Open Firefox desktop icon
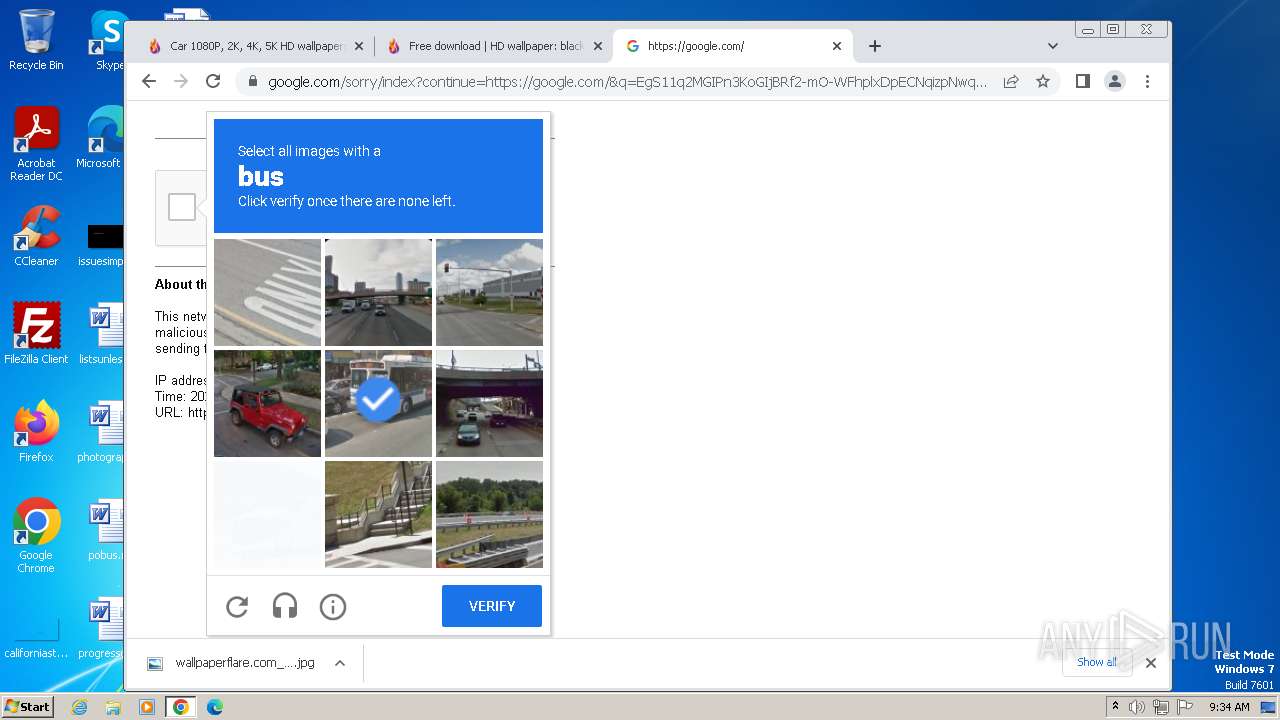Image resolution: width=1280 pixels, height=720 pixels. click(x=36, y=431)
